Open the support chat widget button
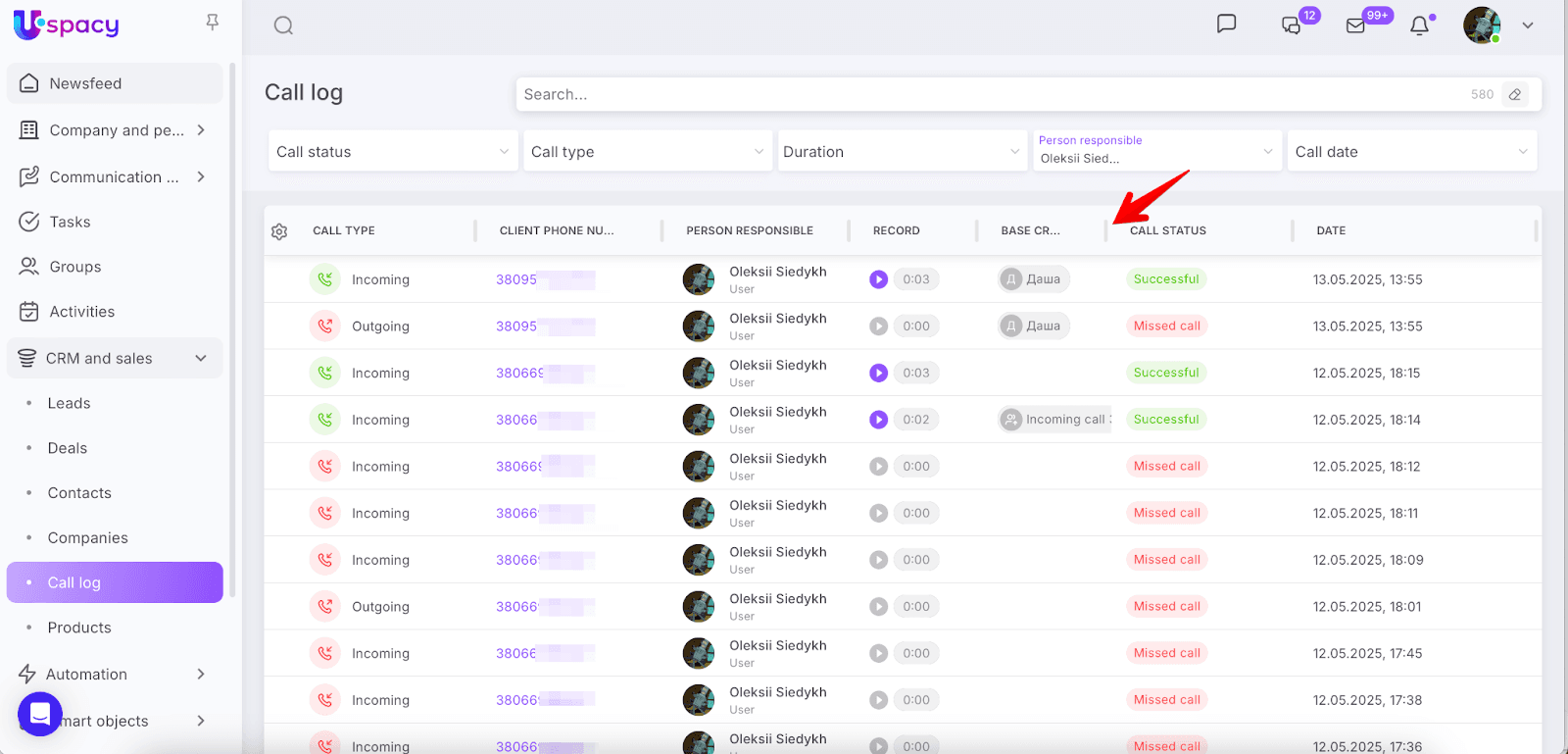 point(40,714)
